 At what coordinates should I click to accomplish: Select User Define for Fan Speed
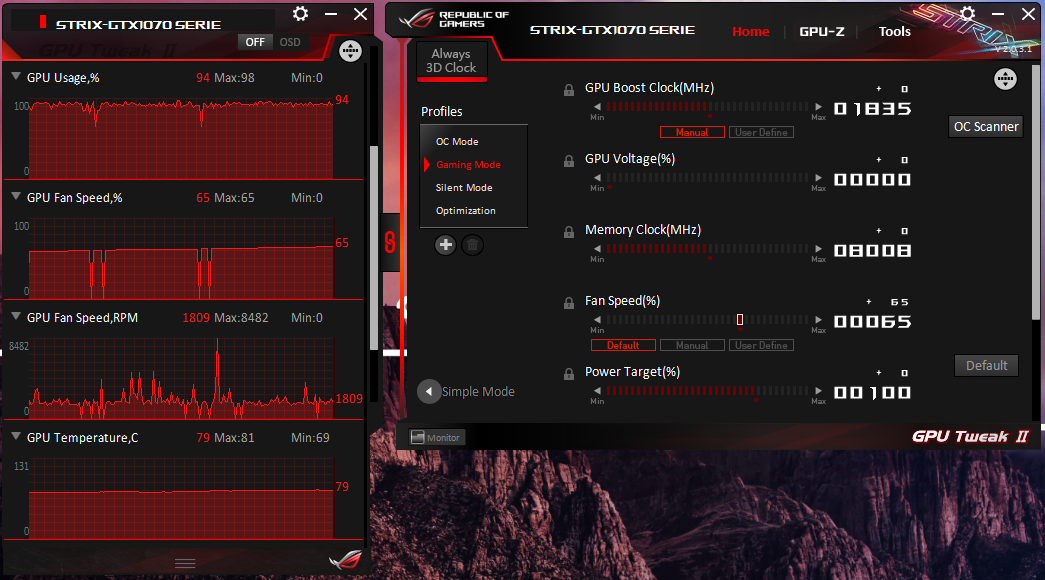coord(761,345)
